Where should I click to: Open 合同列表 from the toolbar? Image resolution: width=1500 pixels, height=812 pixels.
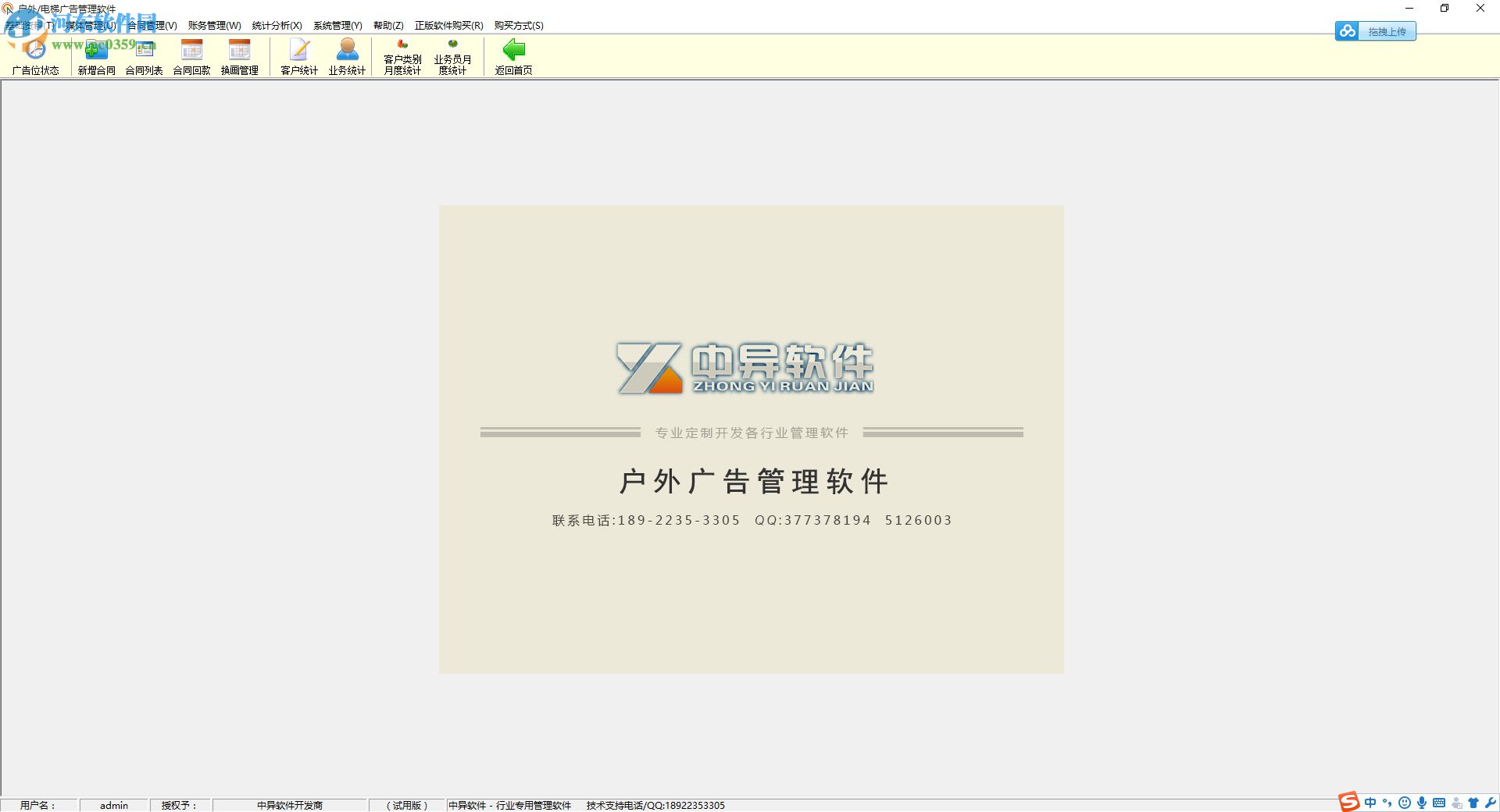click(145, 55)
